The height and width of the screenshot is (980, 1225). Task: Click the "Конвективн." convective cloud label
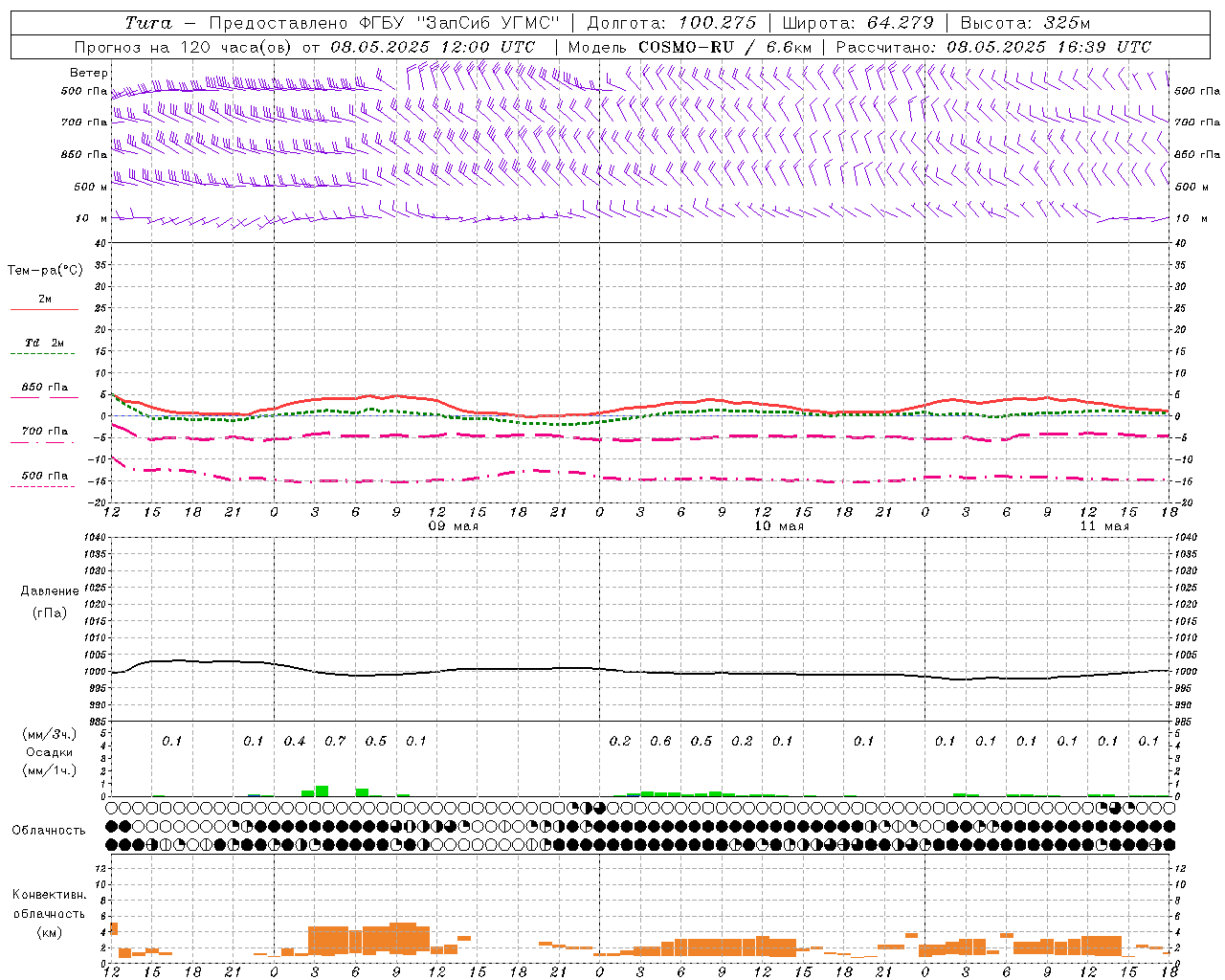(x=49, y=895)
